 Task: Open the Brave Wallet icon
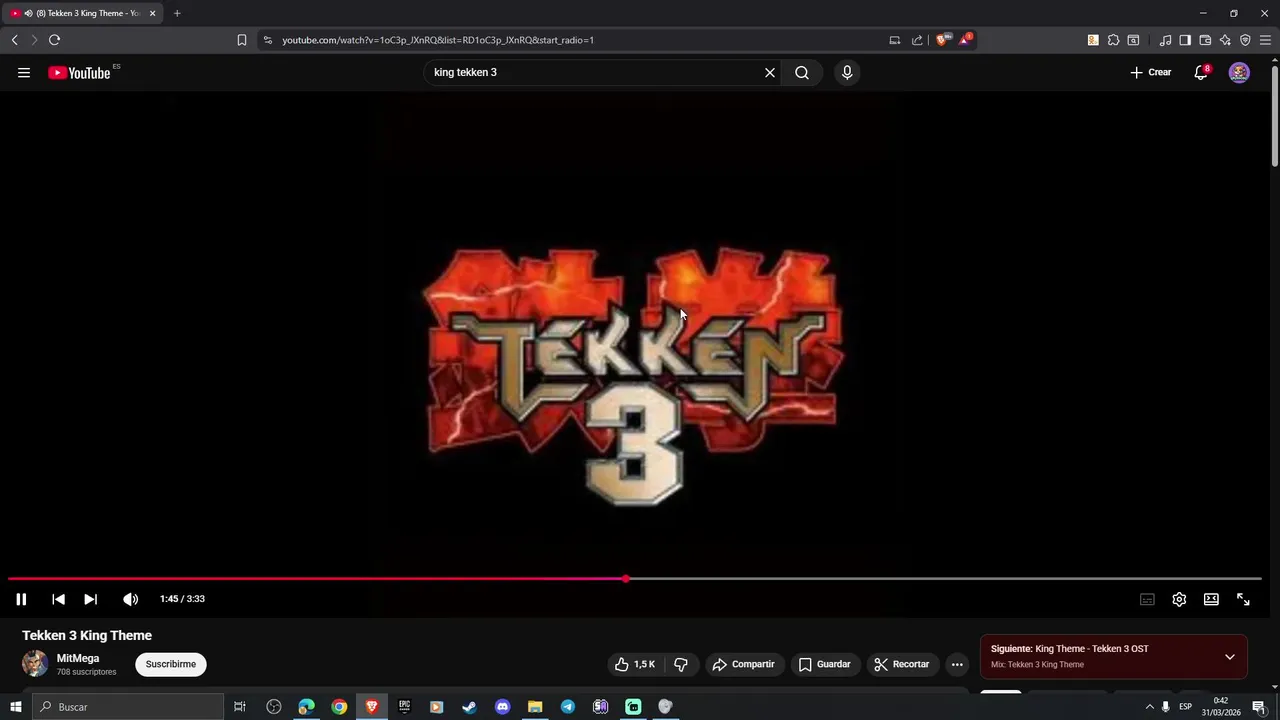tap(1205, 40)
